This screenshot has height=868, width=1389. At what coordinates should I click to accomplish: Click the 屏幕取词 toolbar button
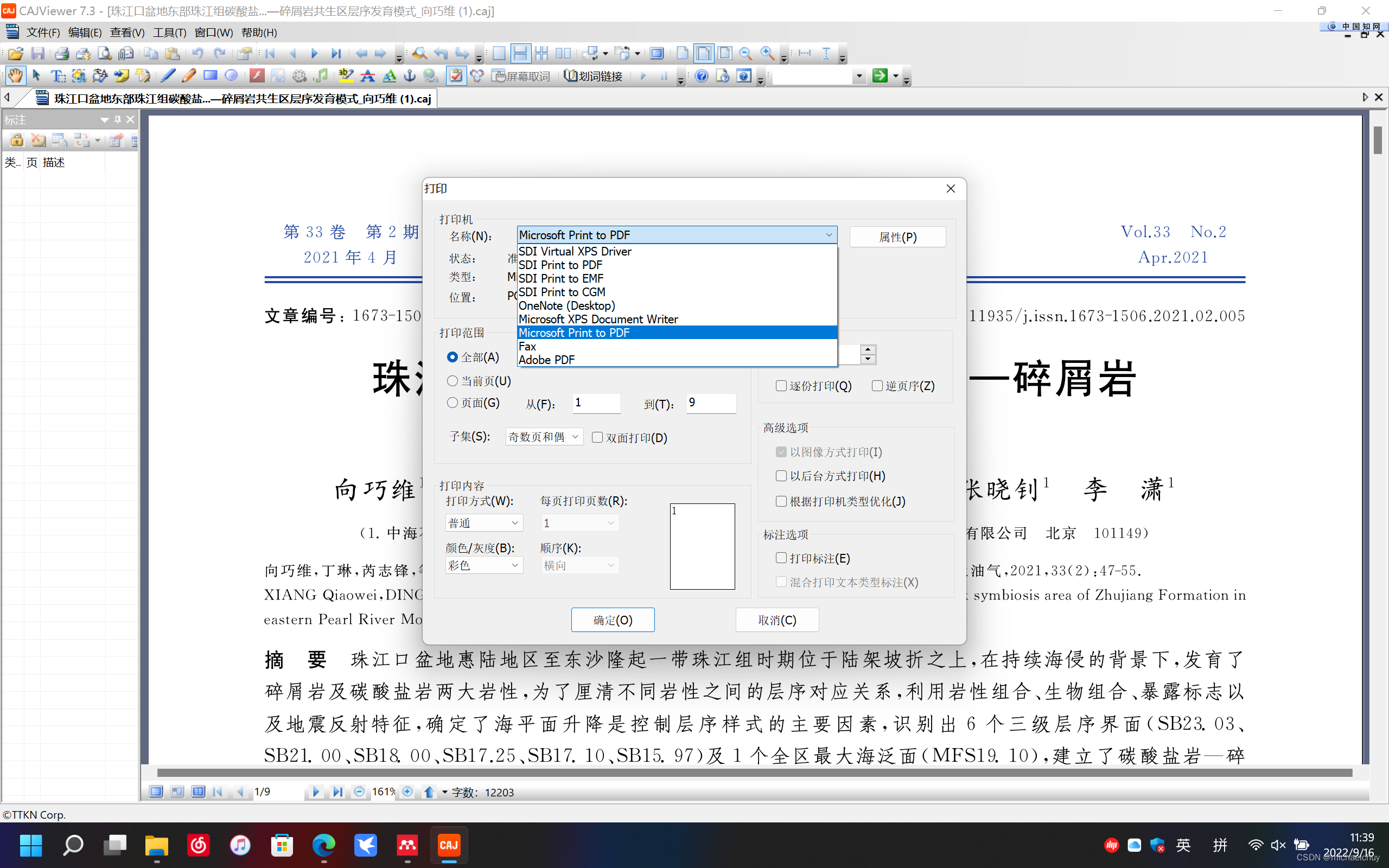[521, 76]
